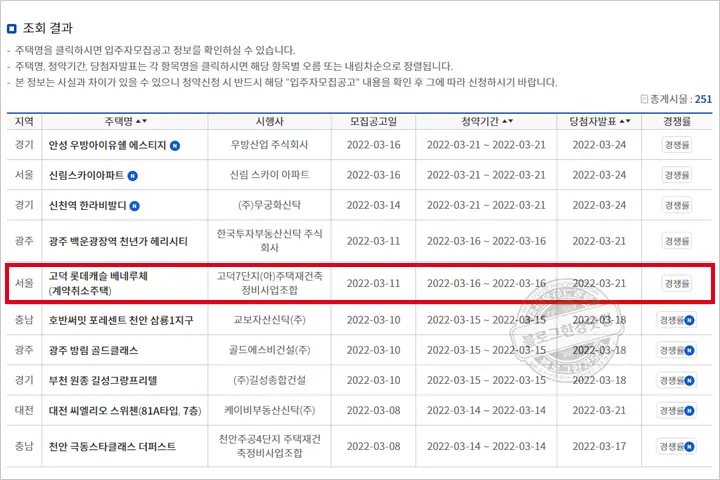Click period 2022-03-16 ~ 2022-03-16 in 고덕 롯데캐슬 row

(486, 283)
